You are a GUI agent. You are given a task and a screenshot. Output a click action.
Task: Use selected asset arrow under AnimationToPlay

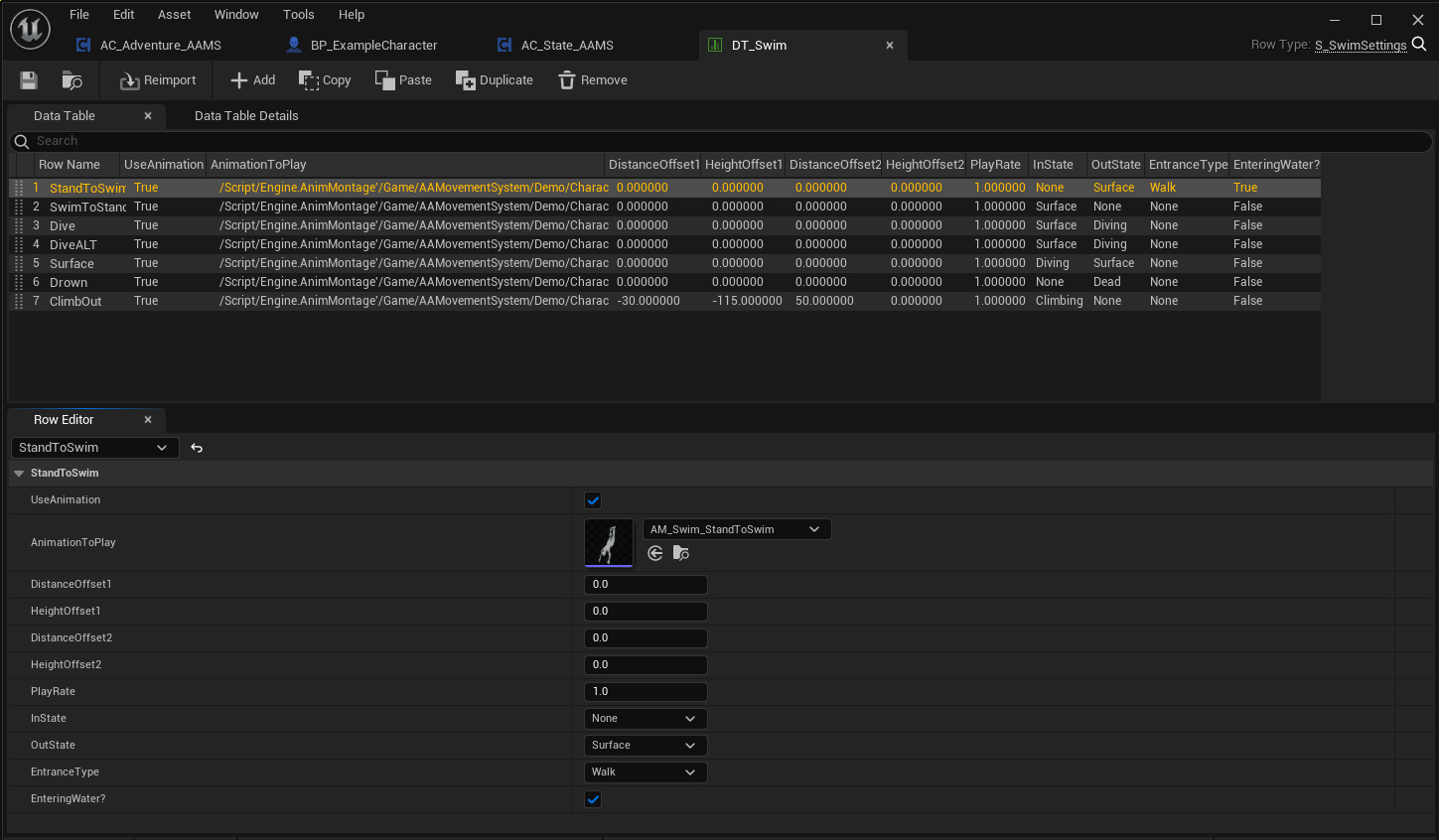click(x=655, y=554)
